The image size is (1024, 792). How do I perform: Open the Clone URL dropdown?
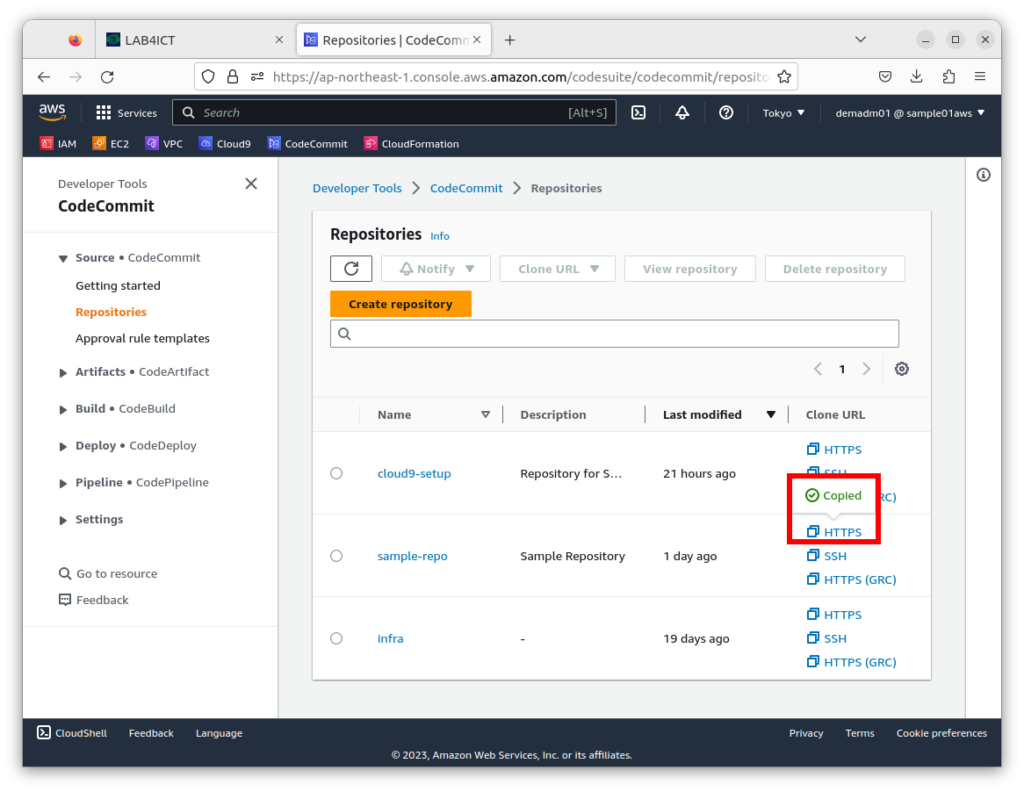(x=557, y=268)
